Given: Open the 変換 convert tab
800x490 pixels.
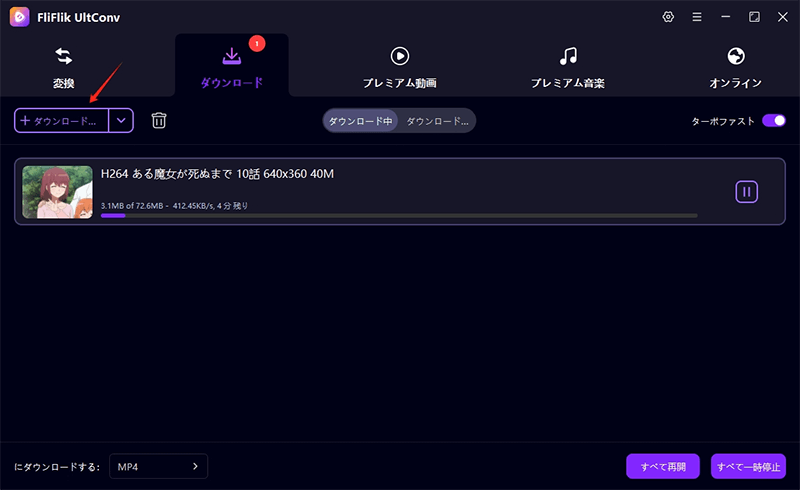Looking at the screenshot, I should [63, 66].
